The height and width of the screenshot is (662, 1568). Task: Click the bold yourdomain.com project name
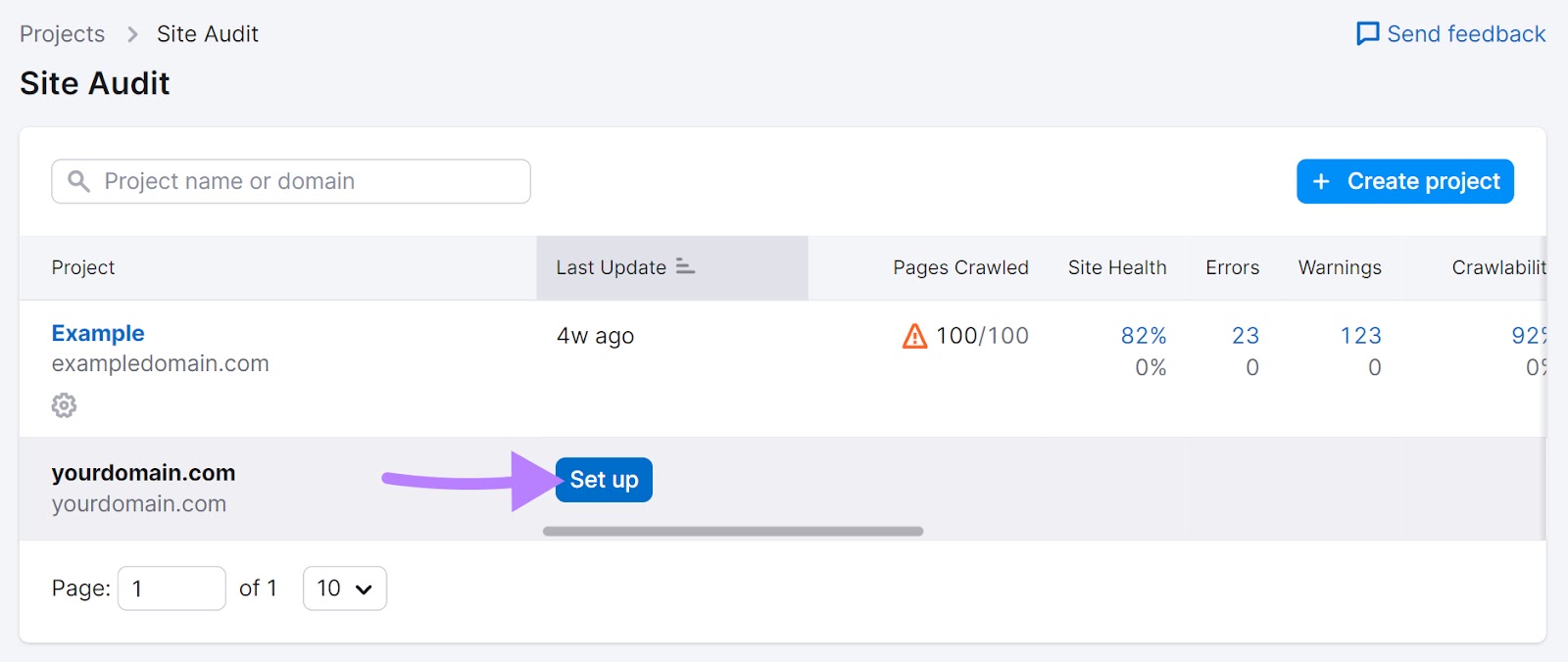(143, 473)
